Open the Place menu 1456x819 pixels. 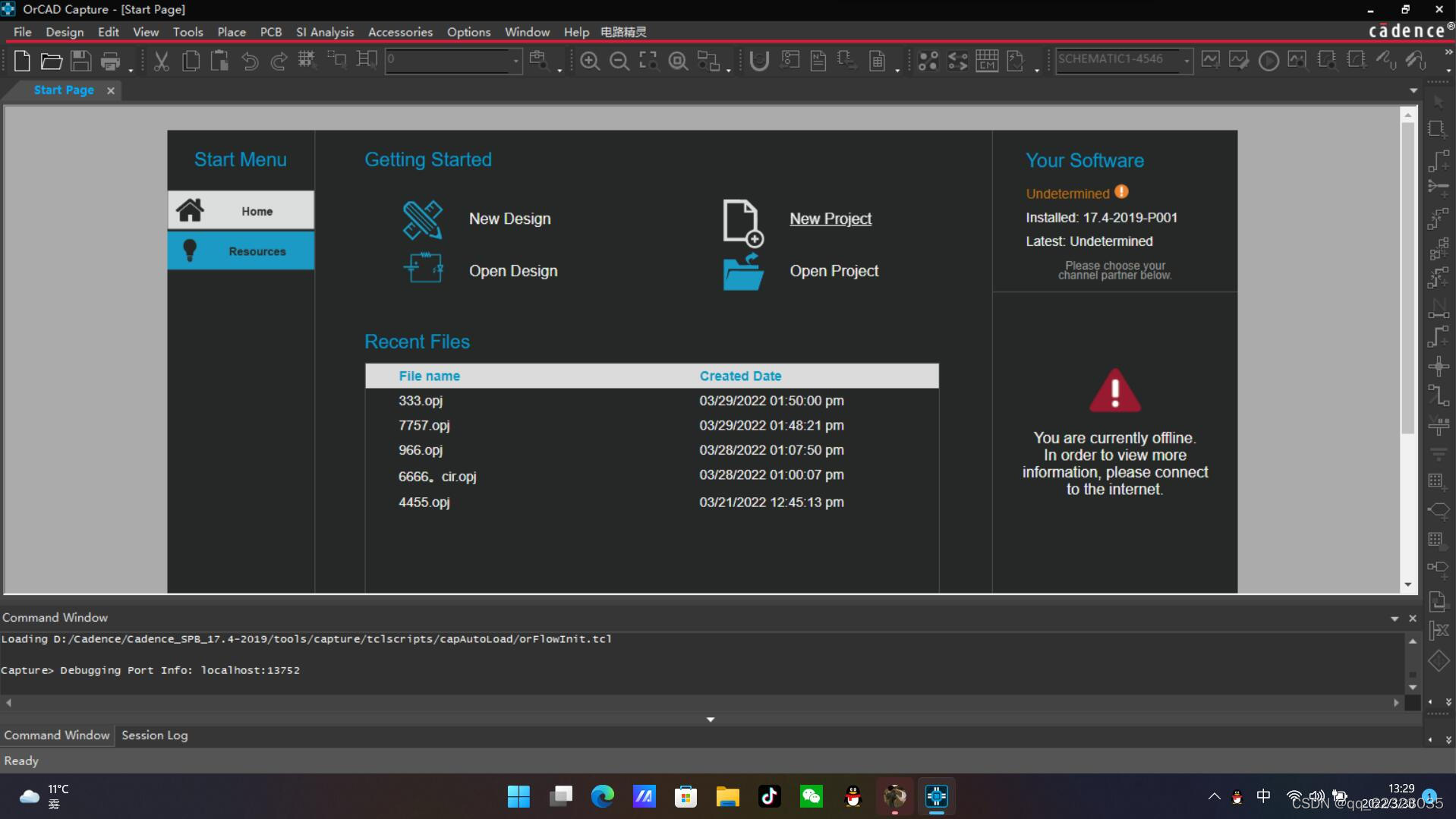point(232,32)
